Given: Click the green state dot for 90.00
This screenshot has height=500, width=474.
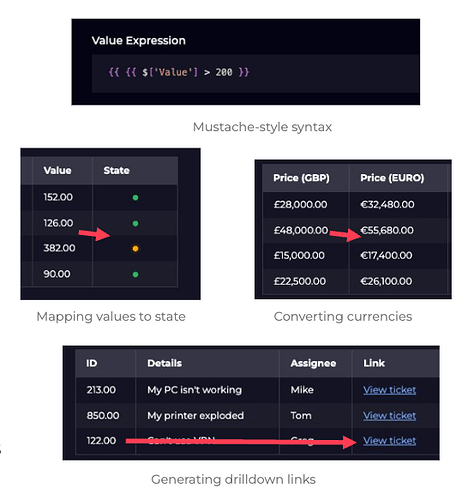Looking at the screenshot, I should (135, 275).
